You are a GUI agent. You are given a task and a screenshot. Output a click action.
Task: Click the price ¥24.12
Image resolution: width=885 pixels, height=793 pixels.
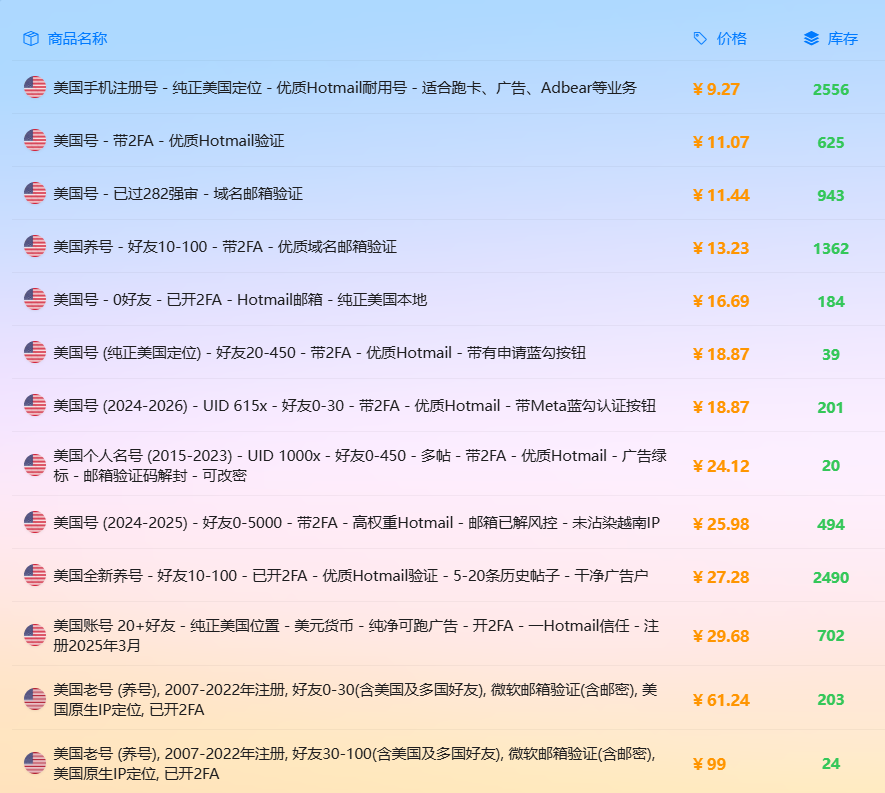[721, 466]
